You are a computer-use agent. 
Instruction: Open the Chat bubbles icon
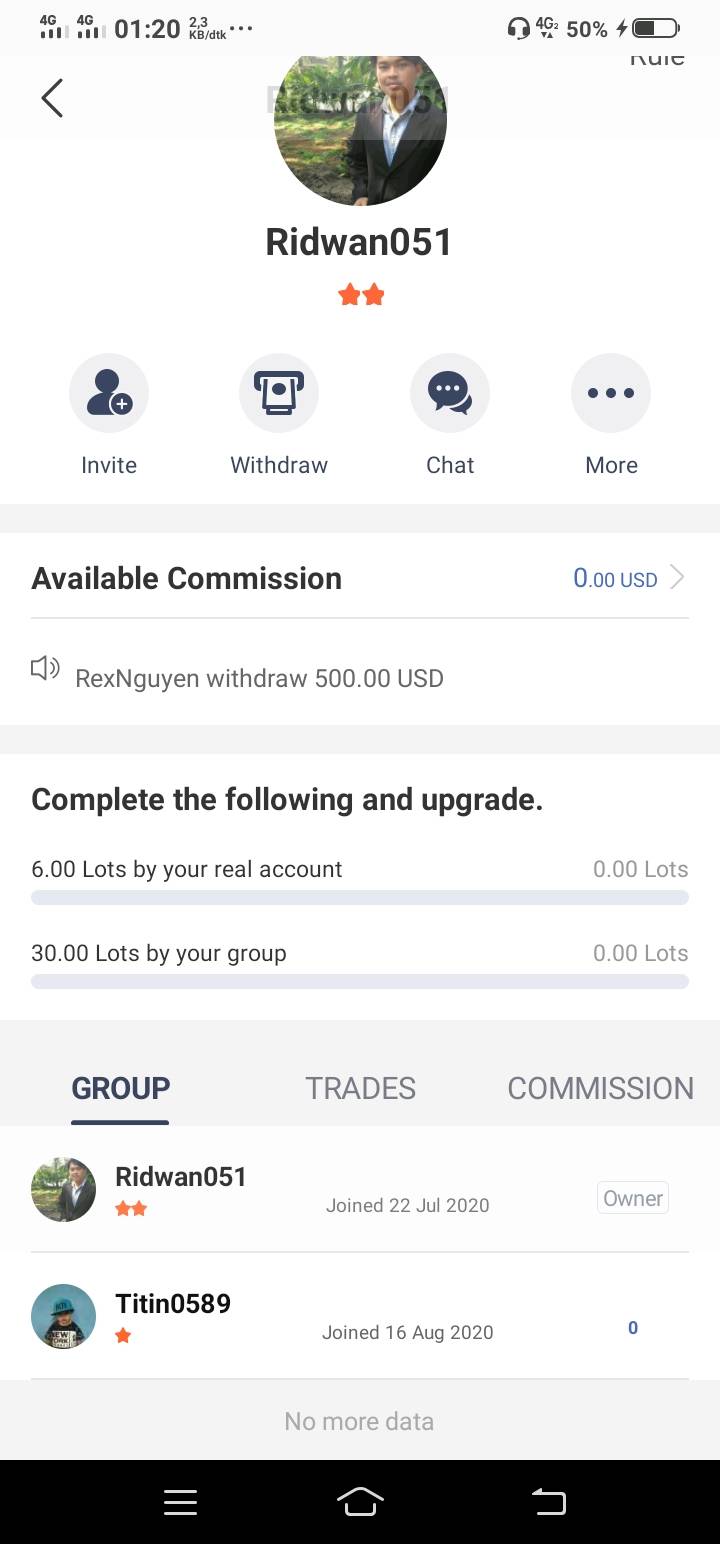450,393
